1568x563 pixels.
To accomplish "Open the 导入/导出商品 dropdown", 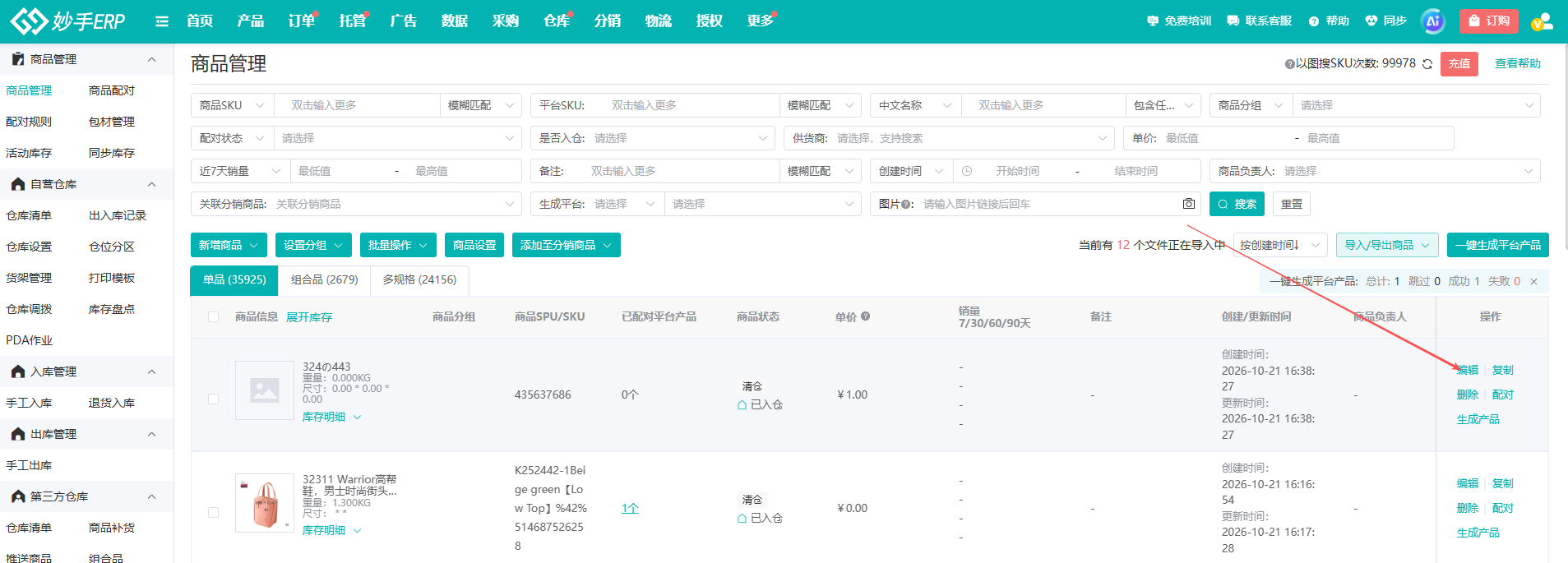I will (1387, 245).
